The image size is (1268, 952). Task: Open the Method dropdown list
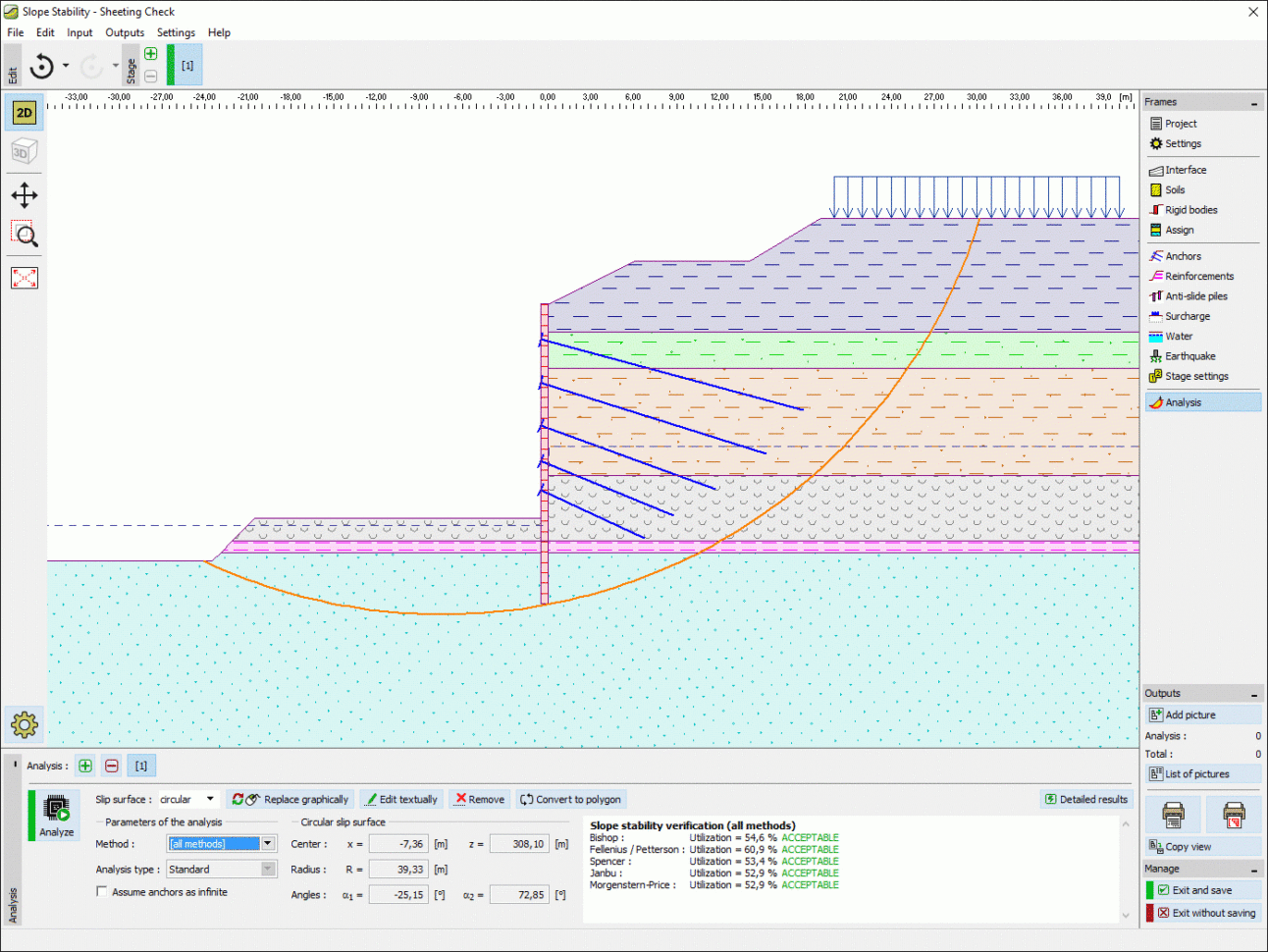(x=267, y=844)
